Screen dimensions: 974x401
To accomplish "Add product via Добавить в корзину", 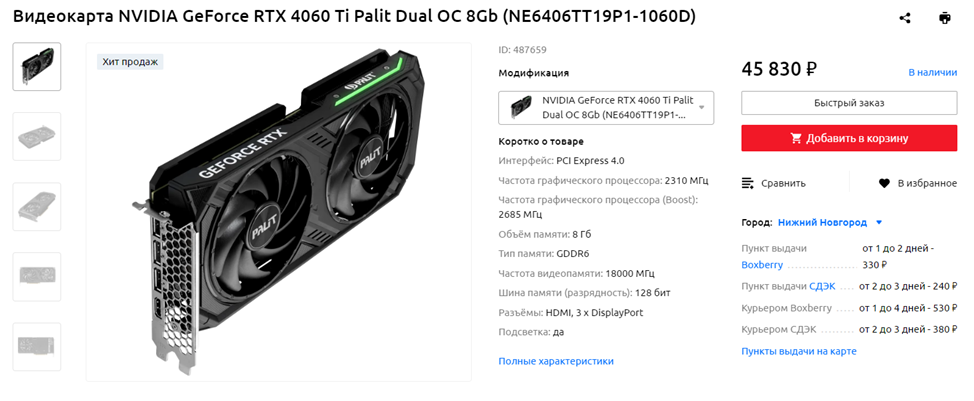I will pyautogui.click(x=849, y=138).
